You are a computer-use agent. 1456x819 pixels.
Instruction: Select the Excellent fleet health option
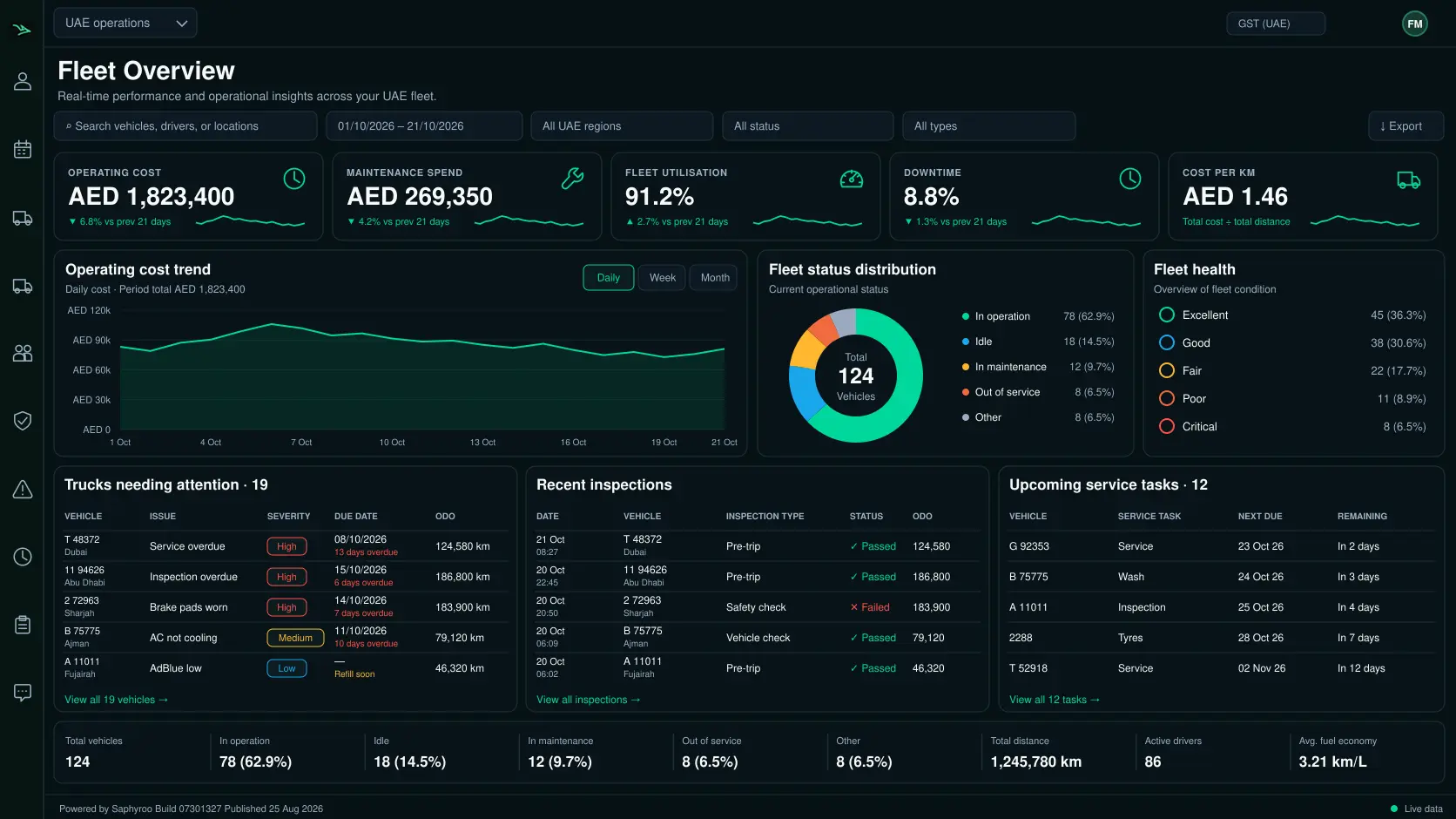(x=1167, y=315)
